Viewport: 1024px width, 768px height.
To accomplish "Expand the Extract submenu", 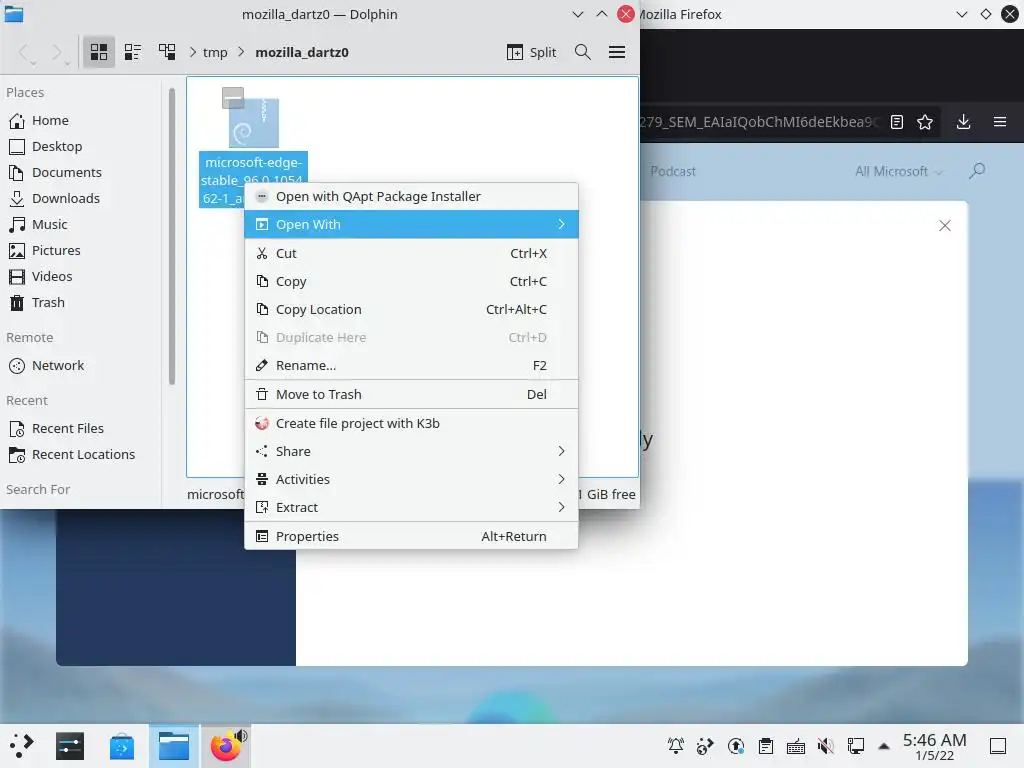I will pyautogui.click(x=411, y=507).
